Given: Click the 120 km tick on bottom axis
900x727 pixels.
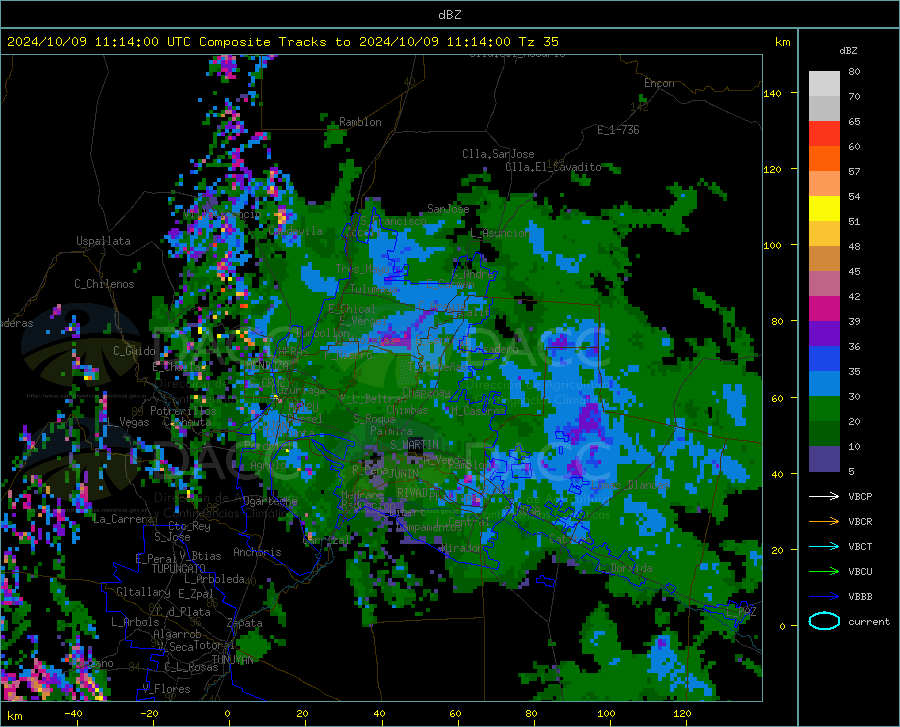Looking at the screenshot, I should pos(682,713).
